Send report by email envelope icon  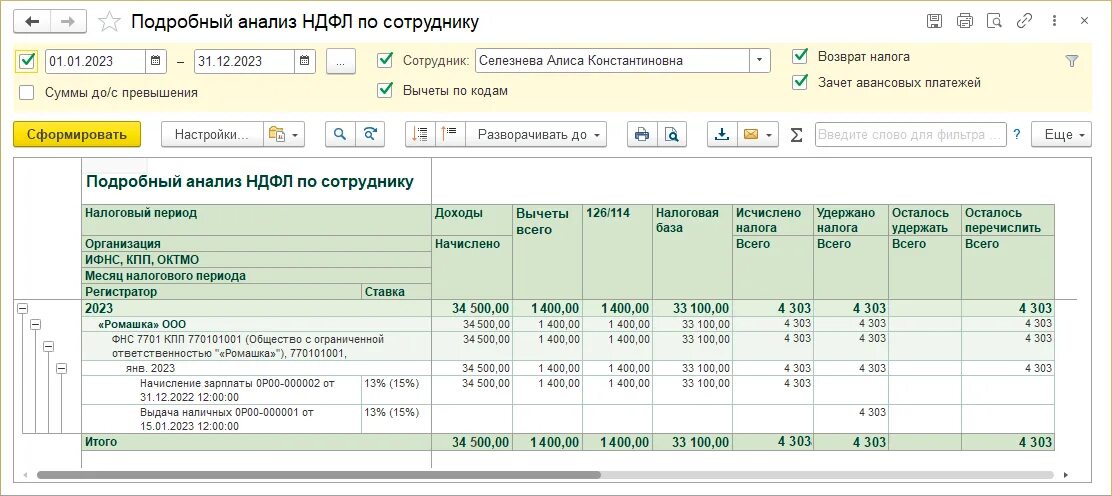751,134
